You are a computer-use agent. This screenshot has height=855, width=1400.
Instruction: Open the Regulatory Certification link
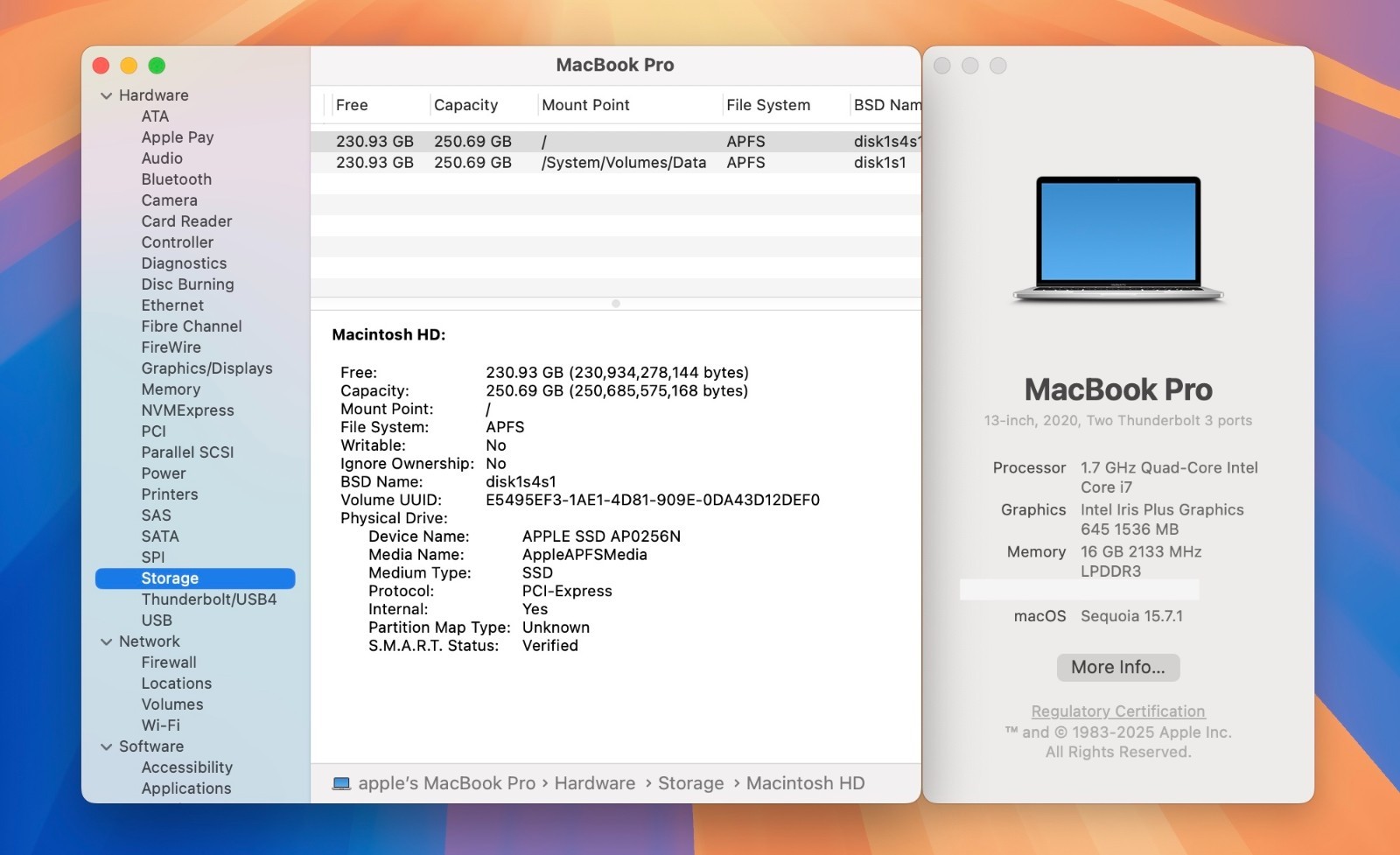point(1117,711)
